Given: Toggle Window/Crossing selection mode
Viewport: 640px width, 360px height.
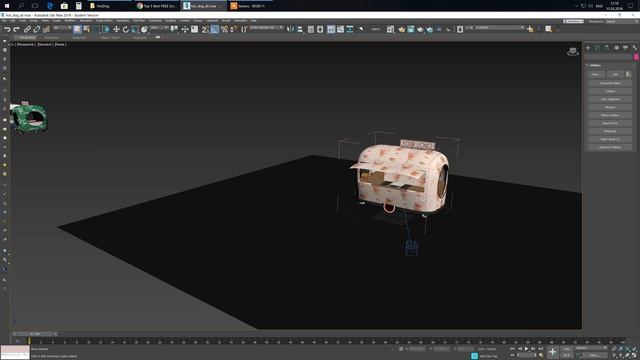Looking at the screenshot, I should 106,29.
